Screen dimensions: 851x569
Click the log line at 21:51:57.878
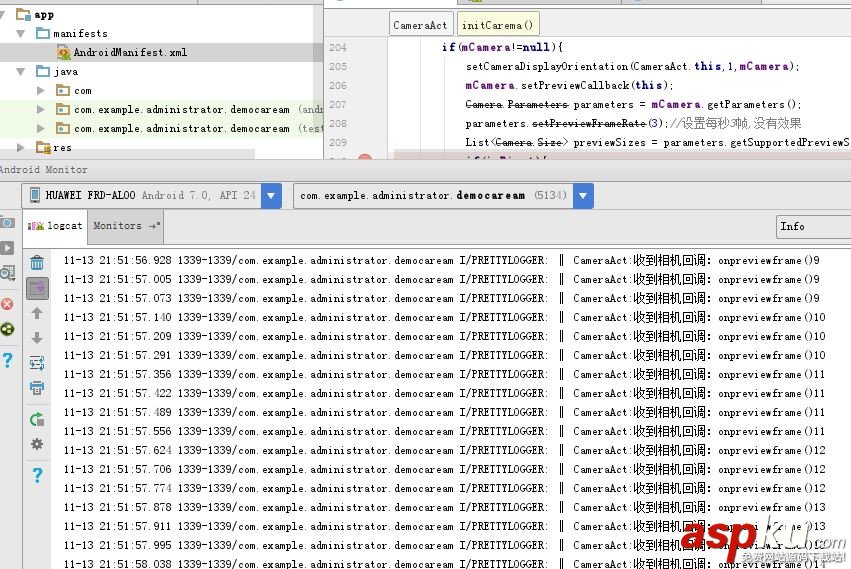tap(444, 508)
